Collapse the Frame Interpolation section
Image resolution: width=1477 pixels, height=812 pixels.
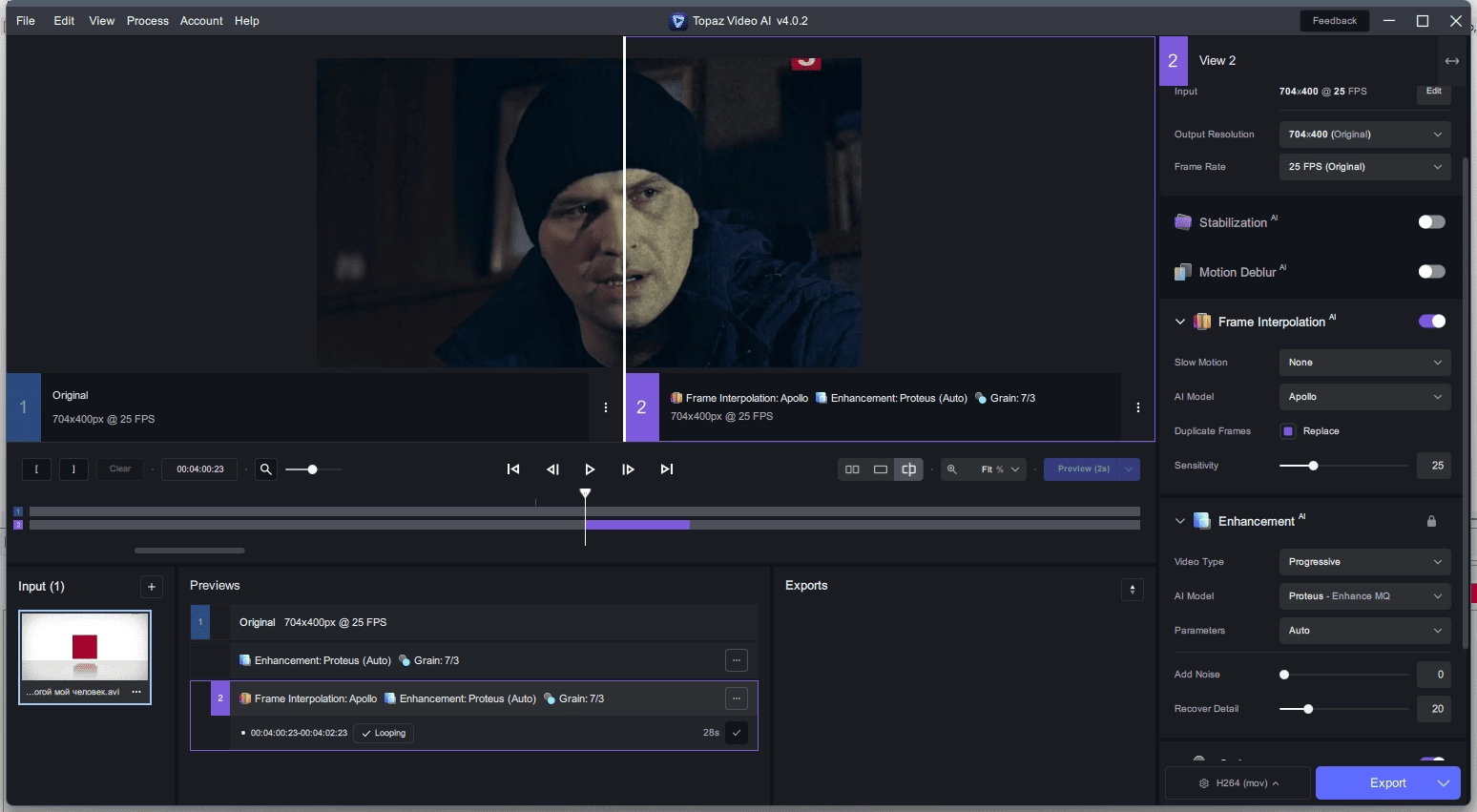point(1180,322)
